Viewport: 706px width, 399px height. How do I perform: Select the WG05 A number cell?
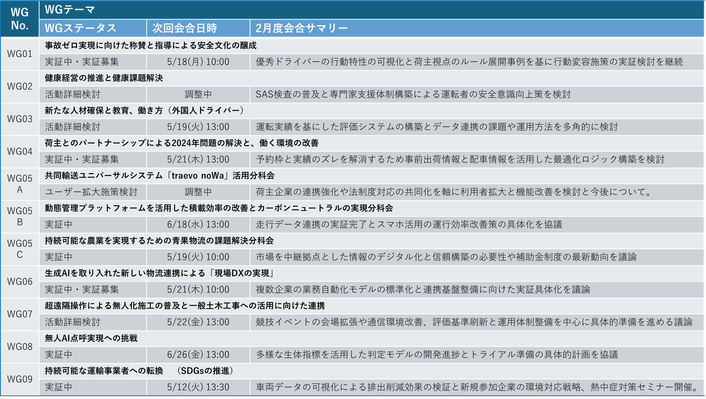[x=19, y=184]
